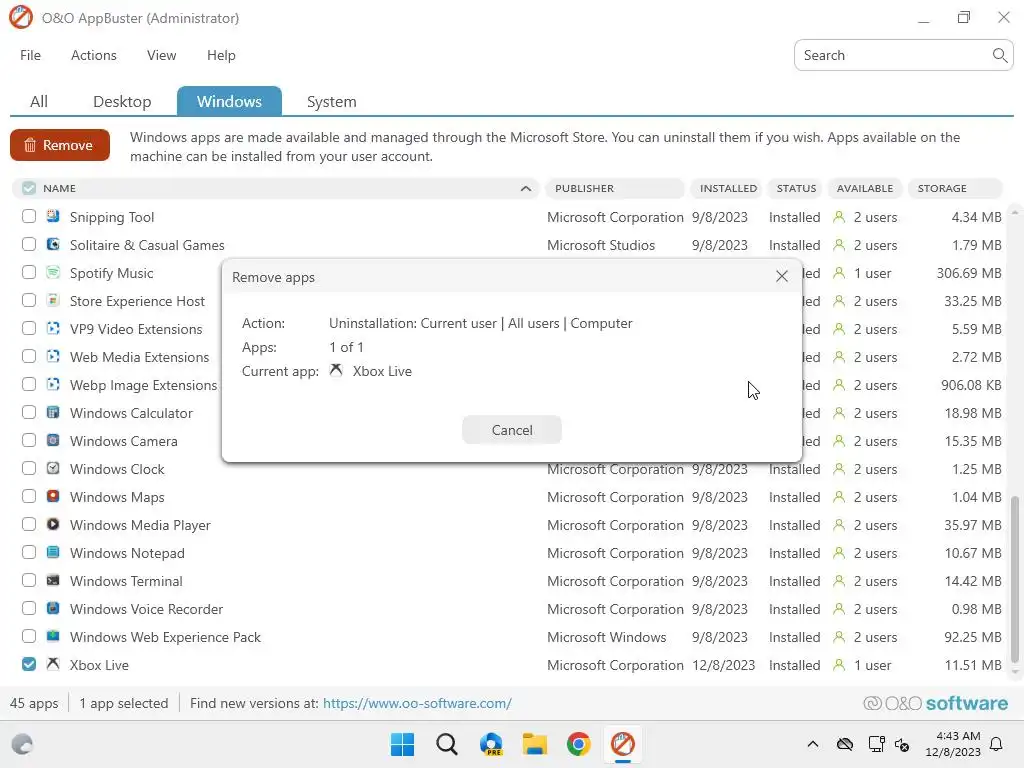Viewport: 1024px width, 768px height.
Task: Open Windows Start menu
Action: point(402,744)
